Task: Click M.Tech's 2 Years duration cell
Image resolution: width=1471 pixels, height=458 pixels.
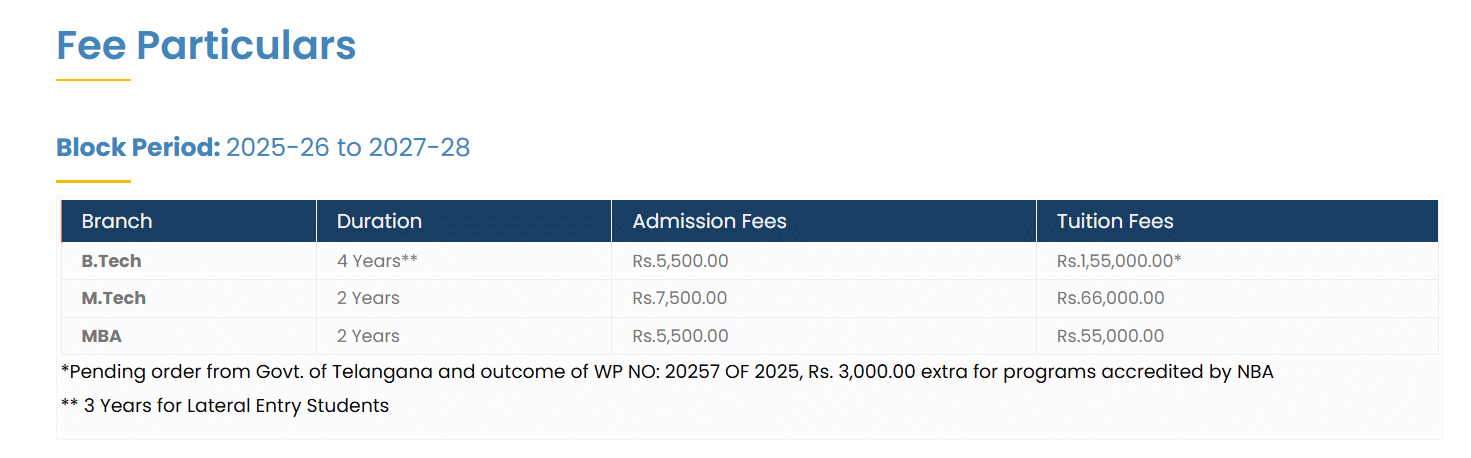Action: (368, 298)
